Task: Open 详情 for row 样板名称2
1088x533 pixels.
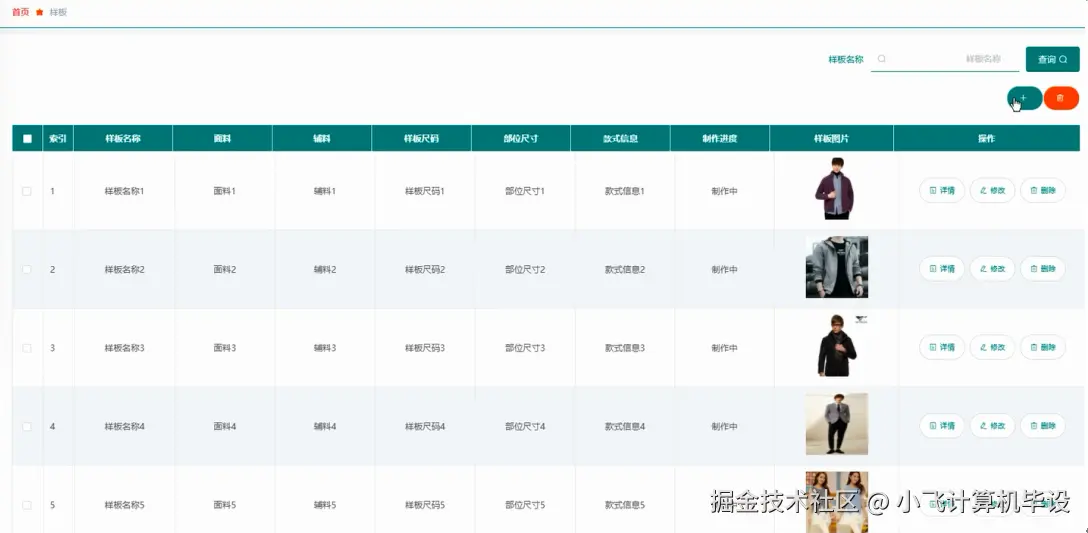Action: [942, 269]
